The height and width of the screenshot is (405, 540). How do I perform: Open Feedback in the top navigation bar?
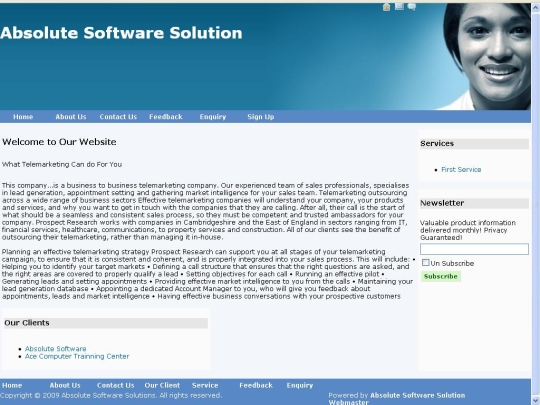pos(166,117)
